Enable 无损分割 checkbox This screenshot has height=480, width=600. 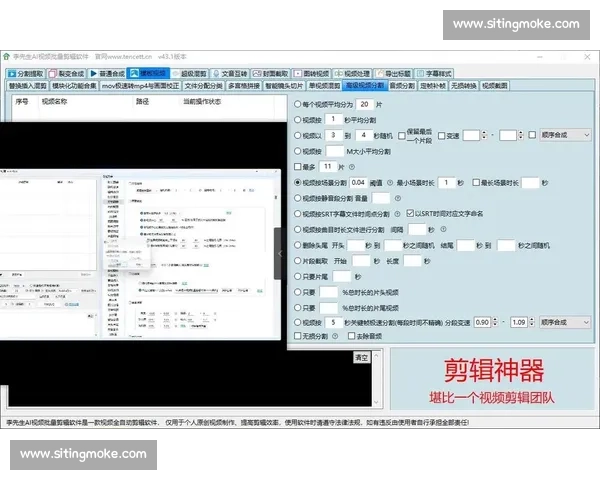297,336
